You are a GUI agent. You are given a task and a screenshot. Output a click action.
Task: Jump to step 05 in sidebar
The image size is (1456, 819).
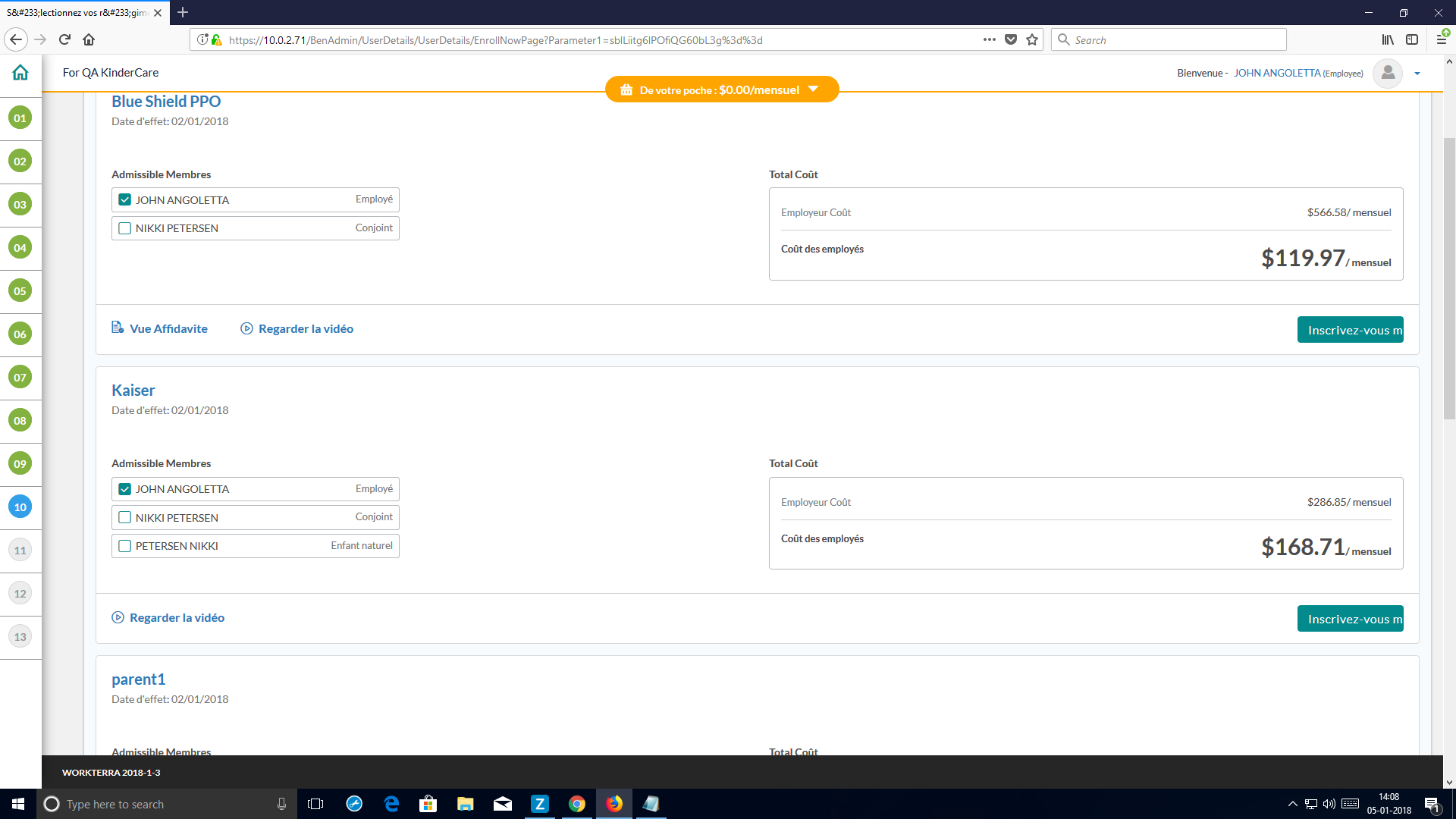click(20, 290)
